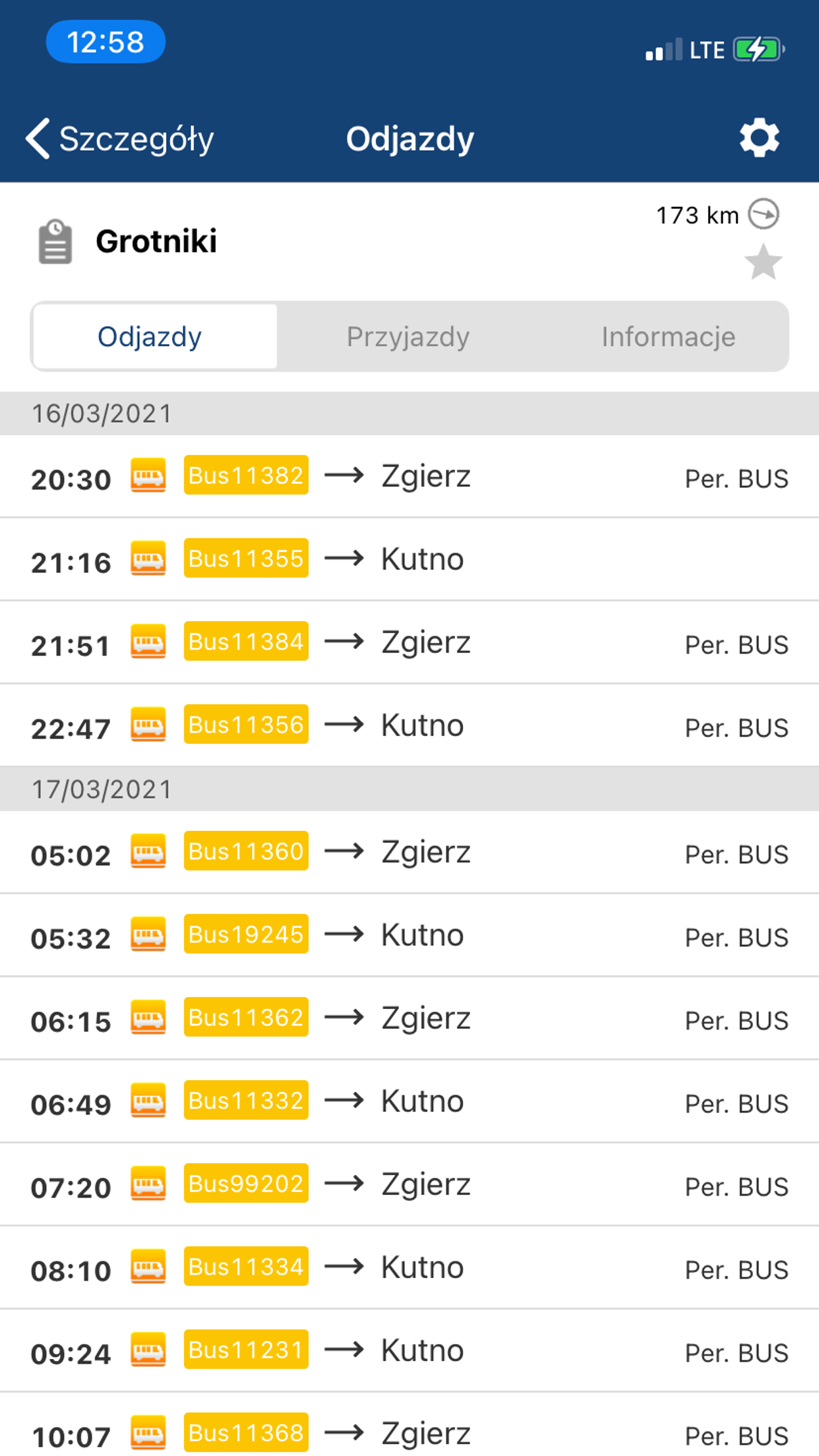Image resolution: width=819 pixels, height=1456 pixels.
Task: Tap the Bus19245 line badge
Action: tap(246, 934)
